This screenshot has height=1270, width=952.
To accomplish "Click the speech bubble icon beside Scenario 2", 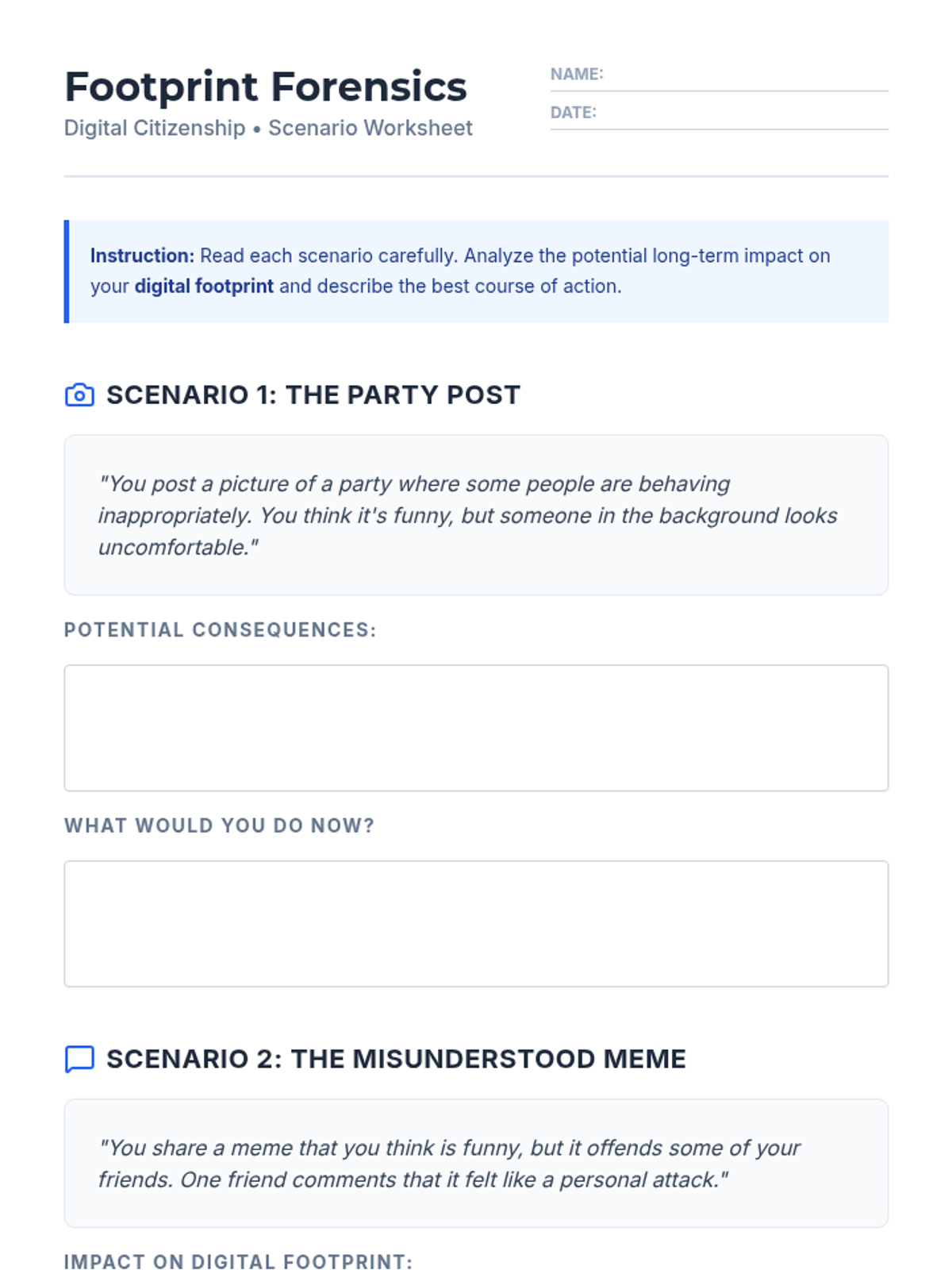I will tap(79, 1059).
